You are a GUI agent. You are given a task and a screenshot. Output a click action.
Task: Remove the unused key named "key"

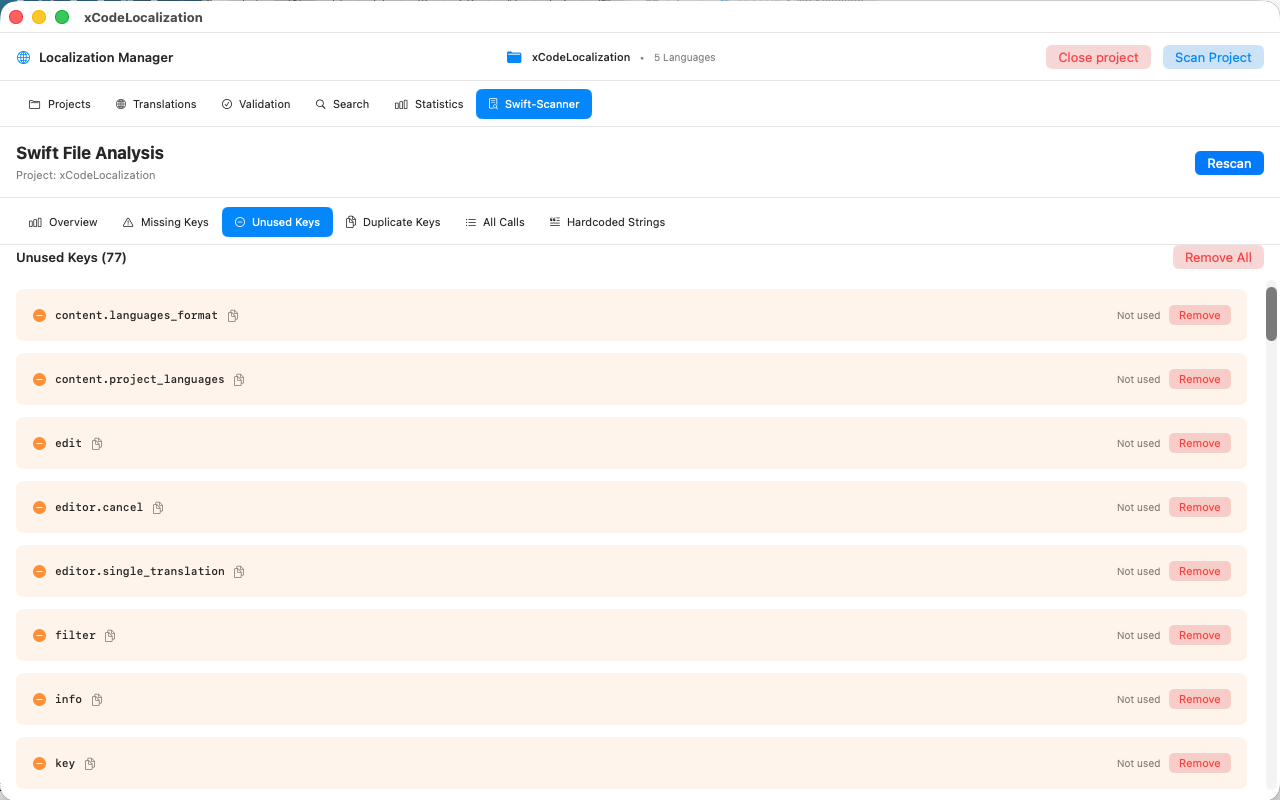point(1199,763)
